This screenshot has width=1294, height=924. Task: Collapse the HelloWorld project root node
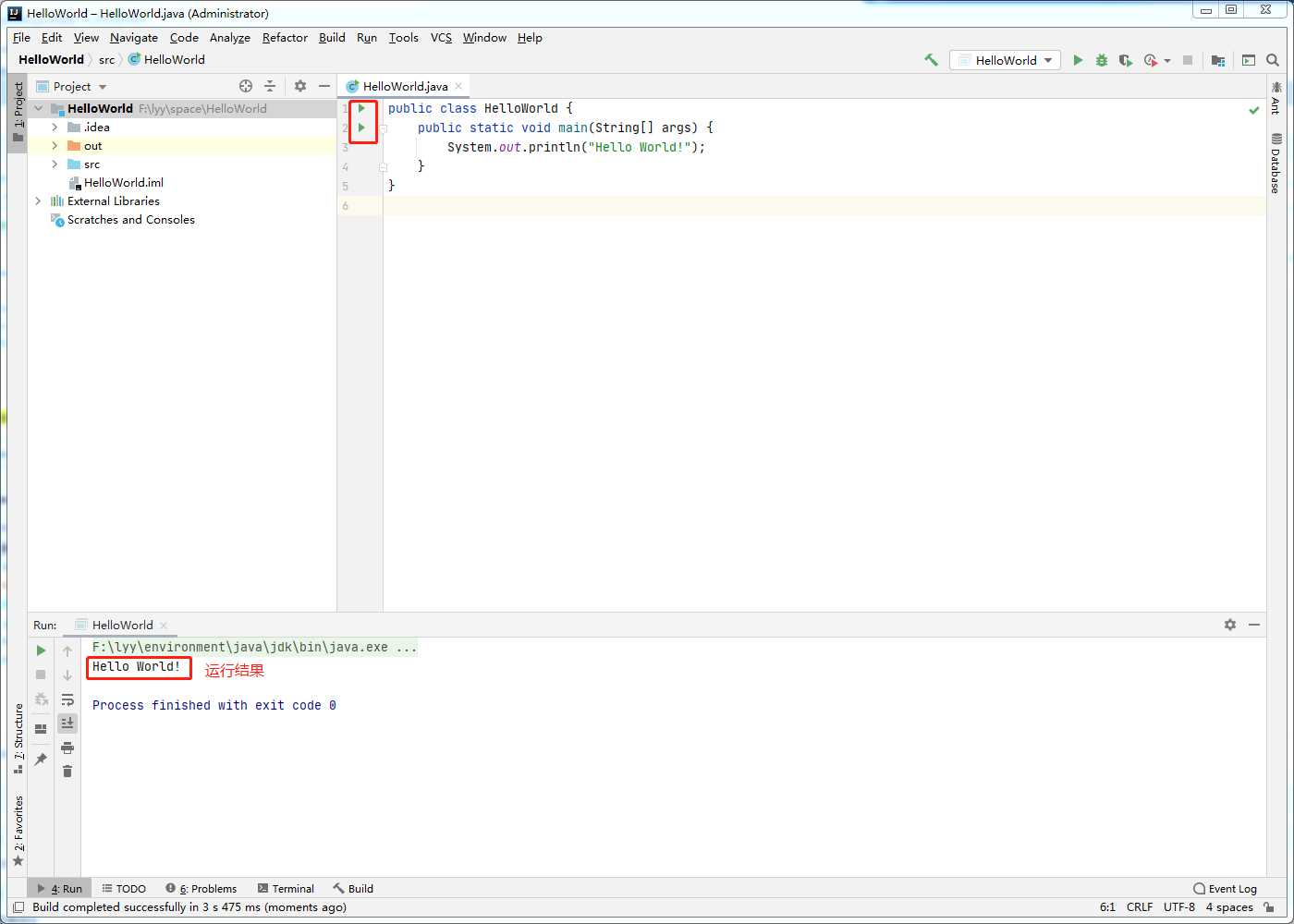[x=39, y=108]
